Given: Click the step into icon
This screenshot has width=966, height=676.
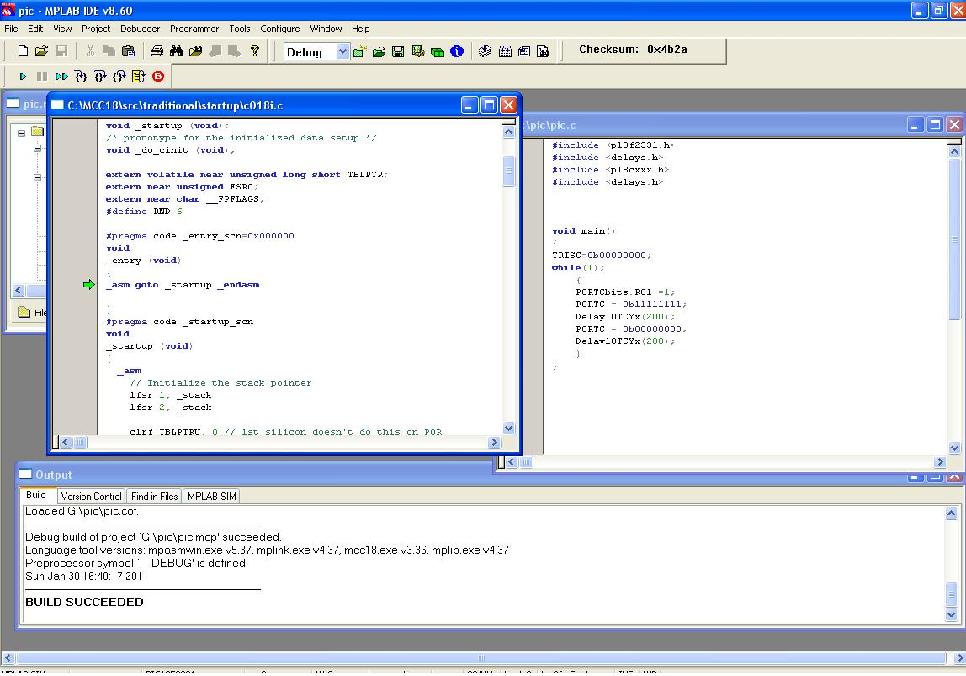Looking at the screenshot, I should pyautogui.click(x=81, y=76).
